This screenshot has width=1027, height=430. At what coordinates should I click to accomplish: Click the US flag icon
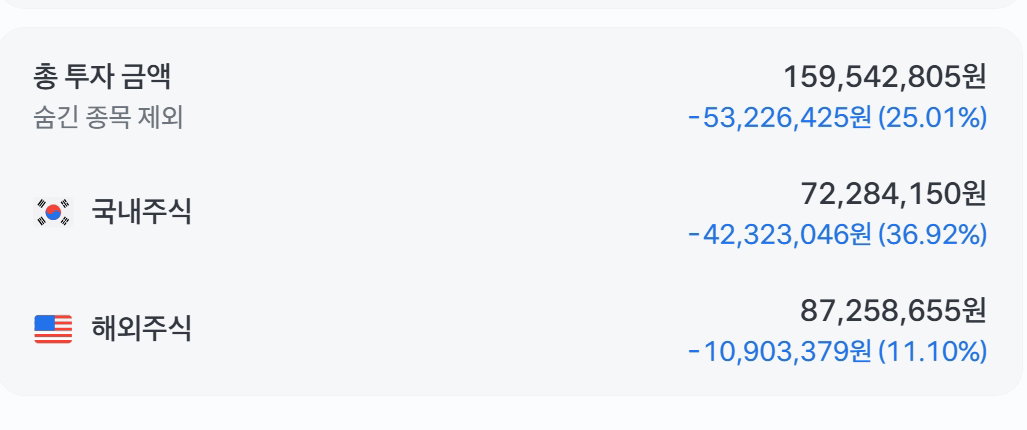(x=53, y=329)
